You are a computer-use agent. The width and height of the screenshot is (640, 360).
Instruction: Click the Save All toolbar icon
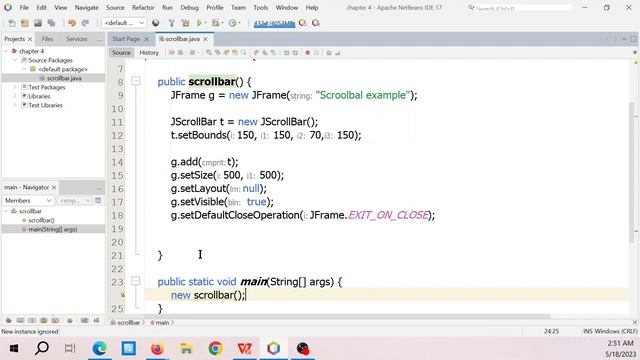(51, 23)
